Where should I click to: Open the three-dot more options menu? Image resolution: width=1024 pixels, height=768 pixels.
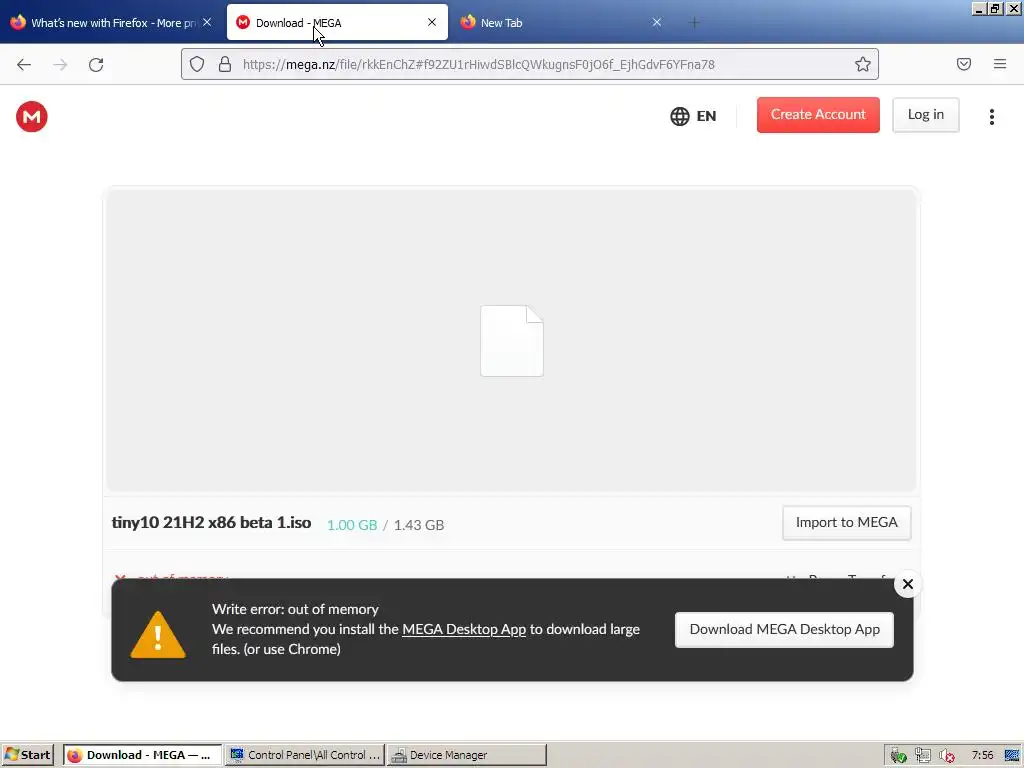991,116
